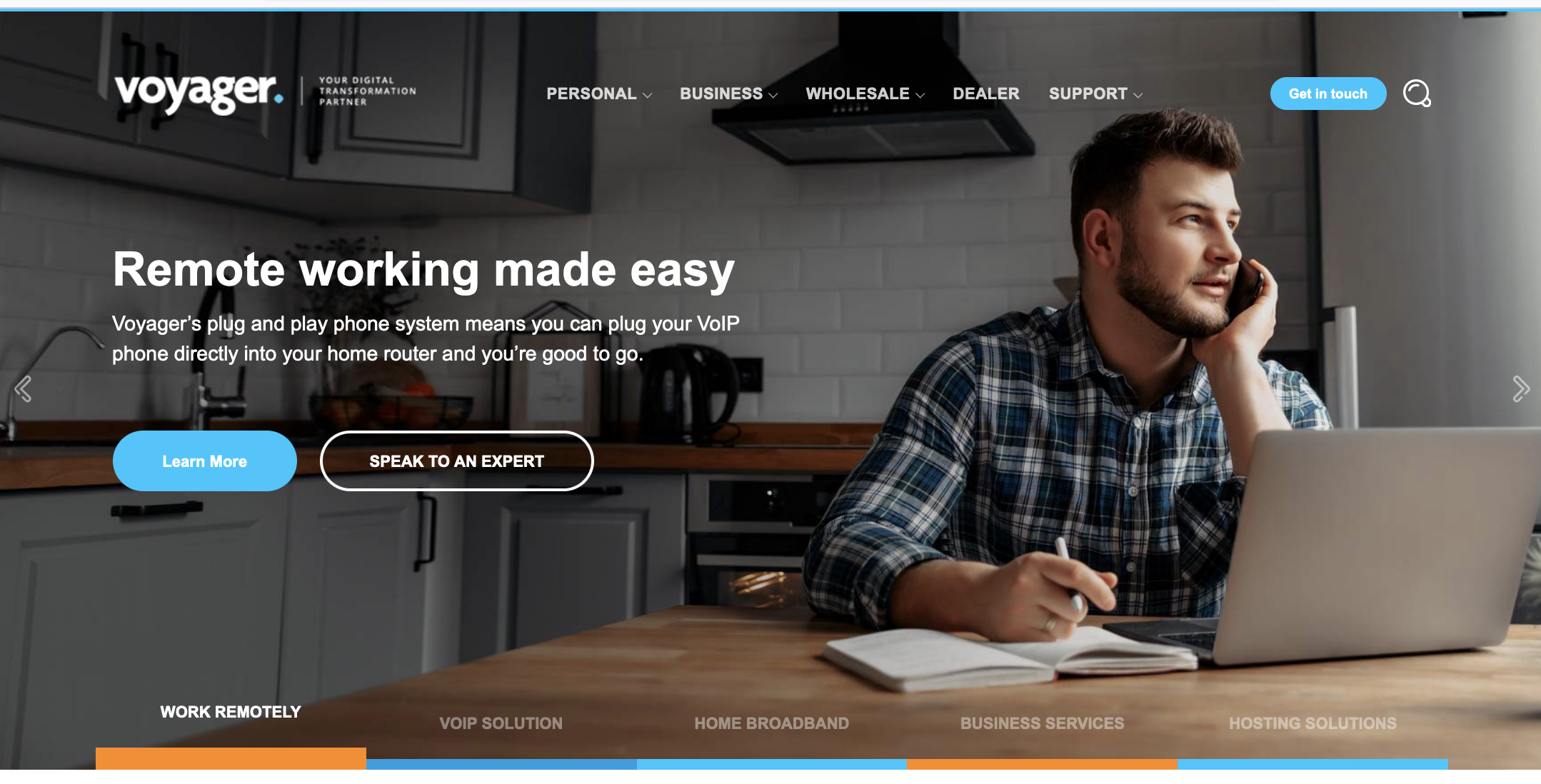Switch to the VoIP Solution tab

(501, 723)
